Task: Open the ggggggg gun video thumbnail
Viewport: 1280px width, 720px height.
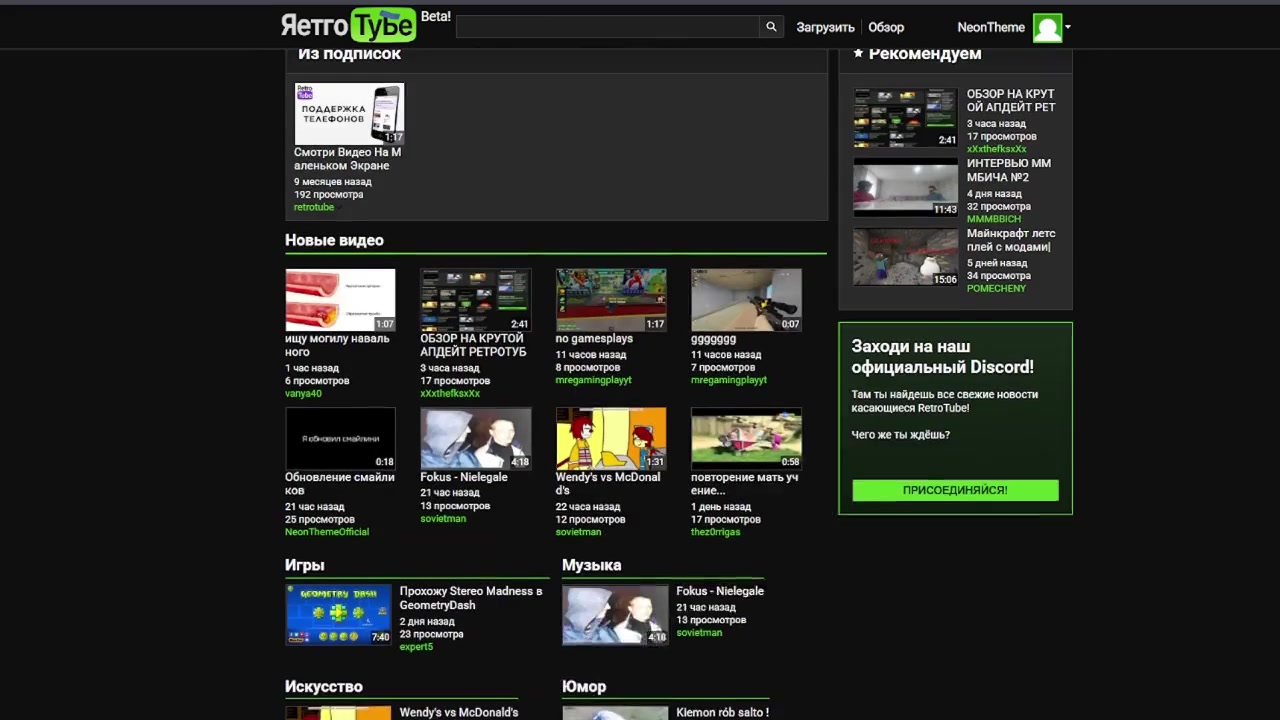Action: point(746,299)
